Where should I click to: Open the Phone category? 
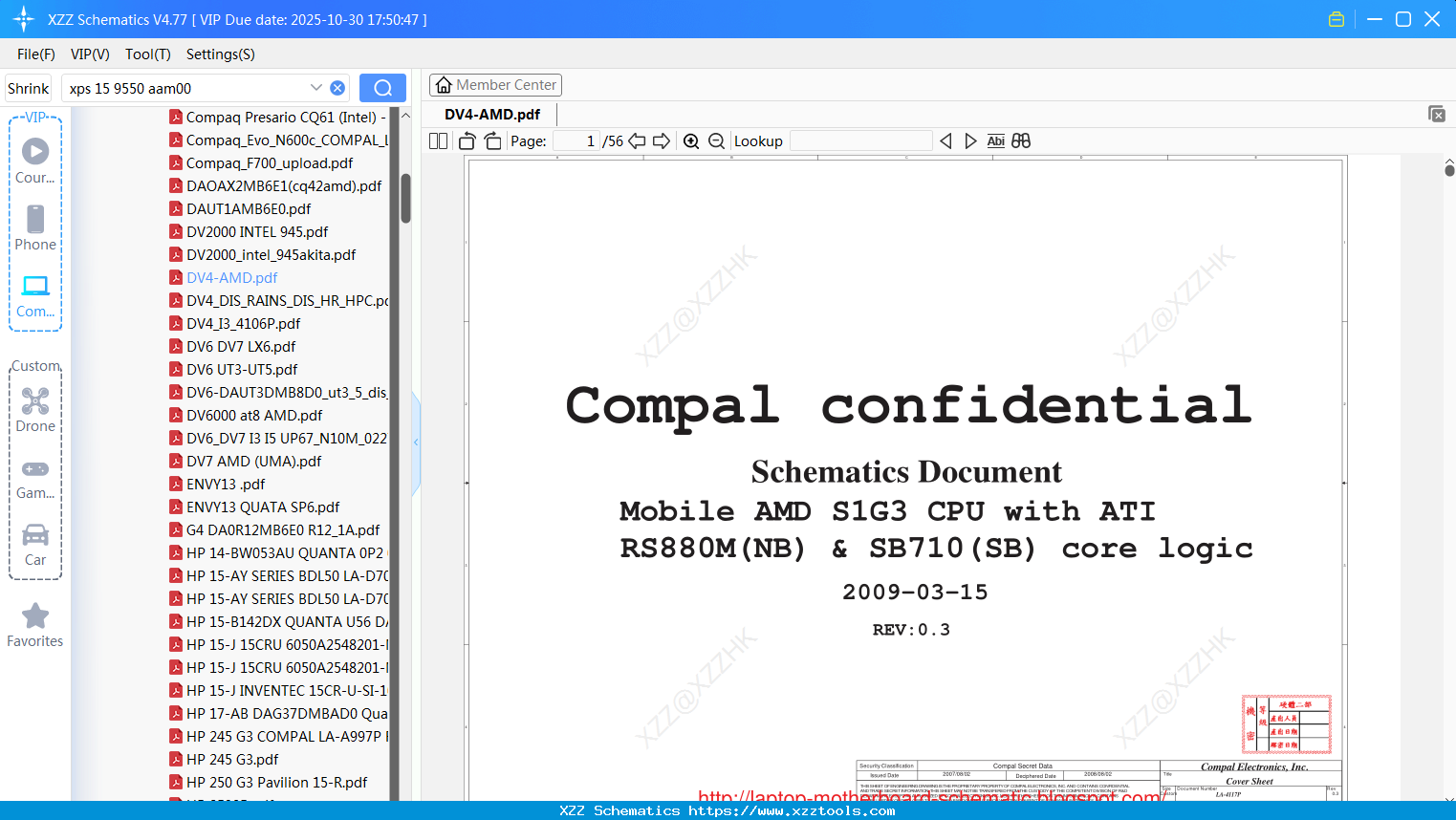click(35, 228)
